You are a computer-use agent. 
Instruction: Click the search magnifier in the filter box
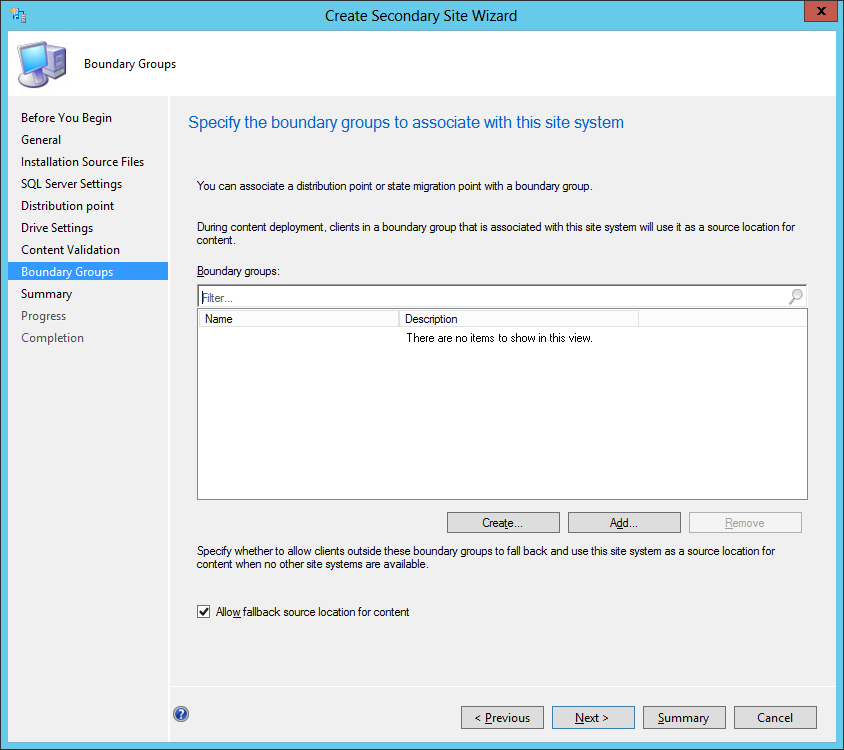tap(796, 296)
